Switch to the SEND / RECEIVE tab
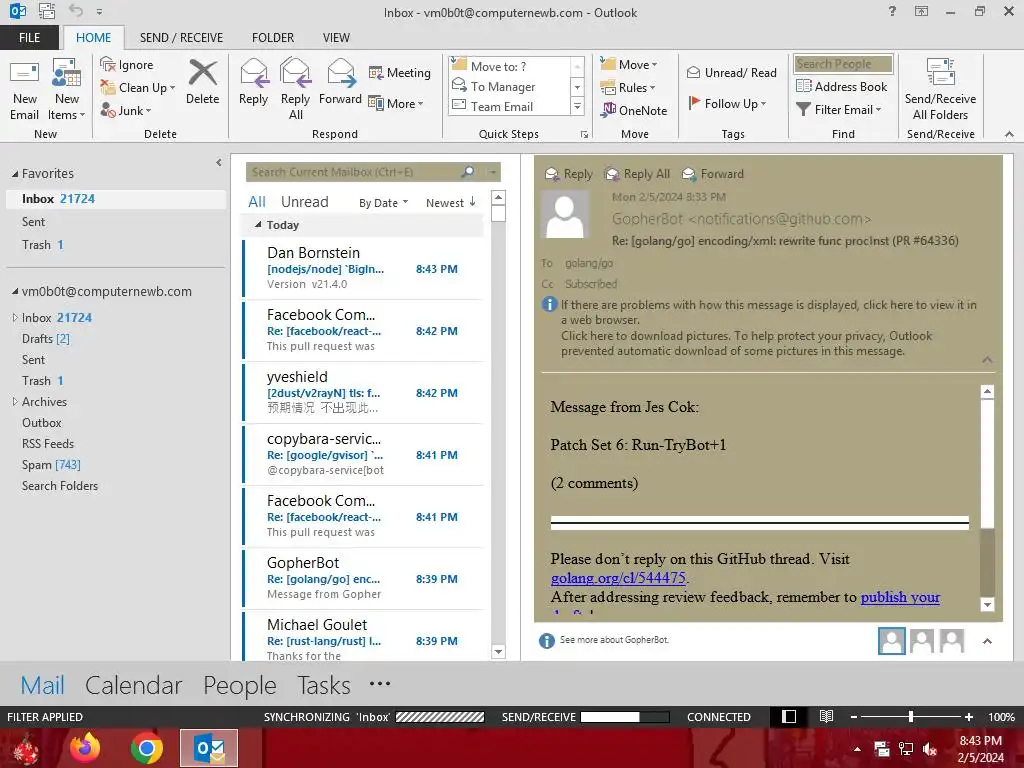1024x768 pixels. click(x=181, y=37)
